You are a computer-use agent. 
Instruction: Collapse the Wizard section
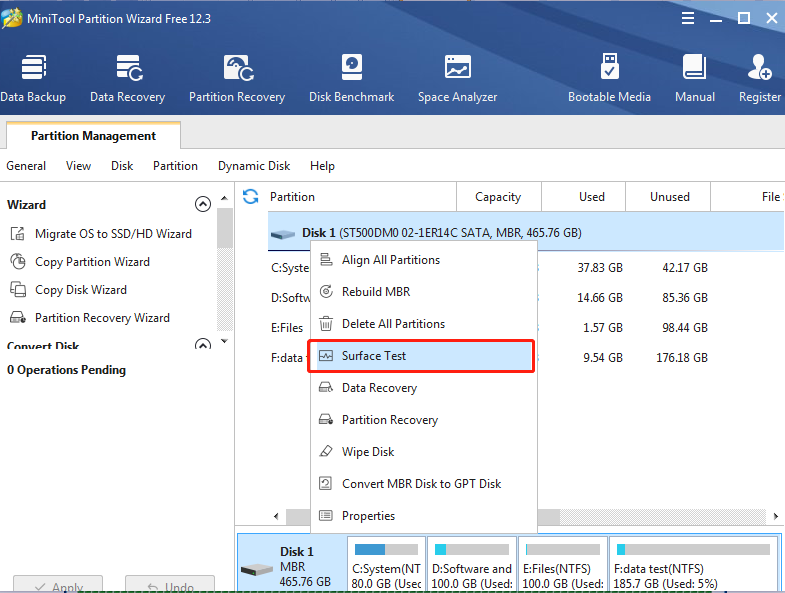tap(203, 204)
